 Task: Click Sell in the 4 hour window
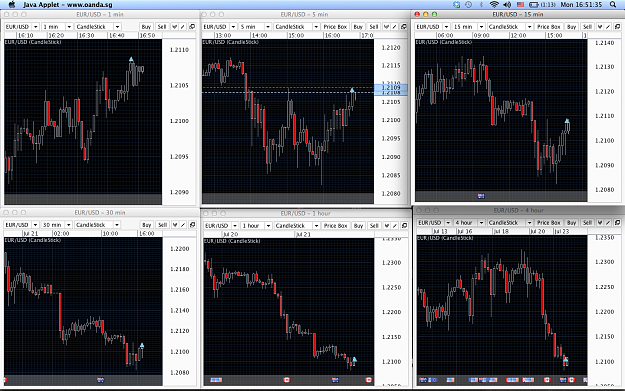pos(587,222)
